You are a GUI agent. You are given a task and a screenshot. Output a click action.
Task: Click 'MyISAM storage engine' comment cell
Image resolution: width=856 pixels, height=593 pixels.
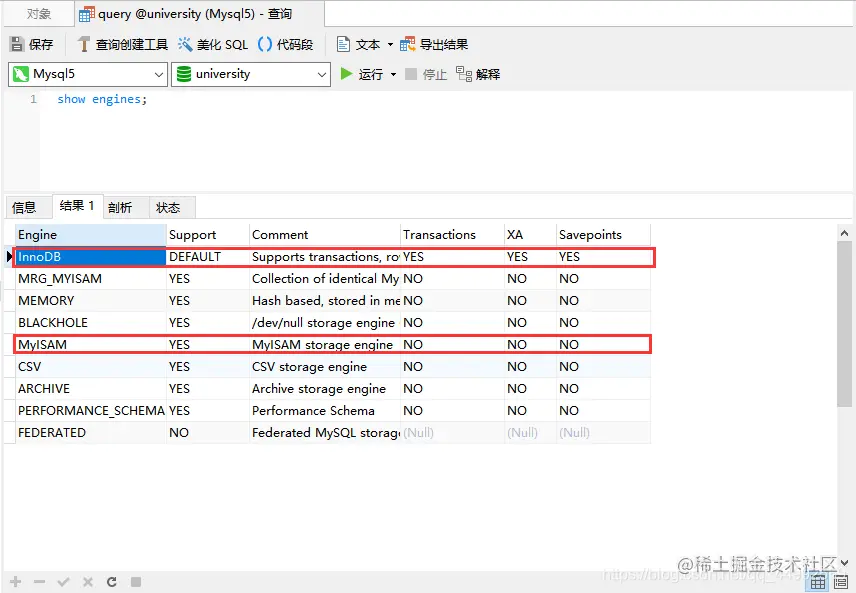point(325,345)
